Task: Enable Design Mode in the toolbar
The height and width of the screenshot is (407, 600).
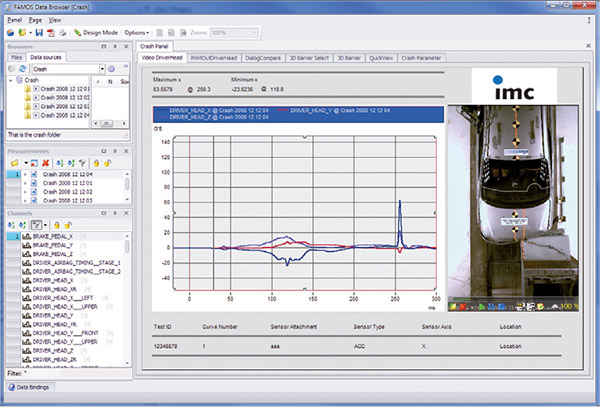Action: coord(96,32)
